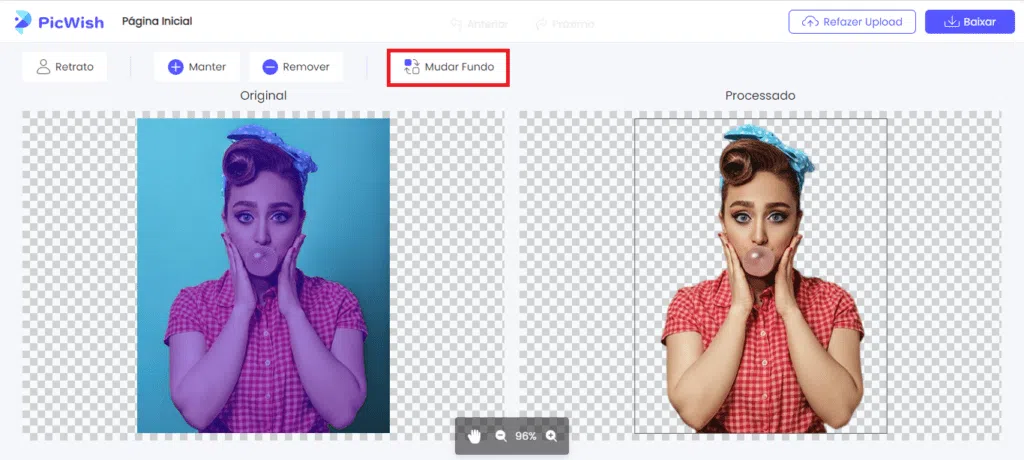1024x460 pixels.
Task: Click the Original label text
Action: coord(263,95)
